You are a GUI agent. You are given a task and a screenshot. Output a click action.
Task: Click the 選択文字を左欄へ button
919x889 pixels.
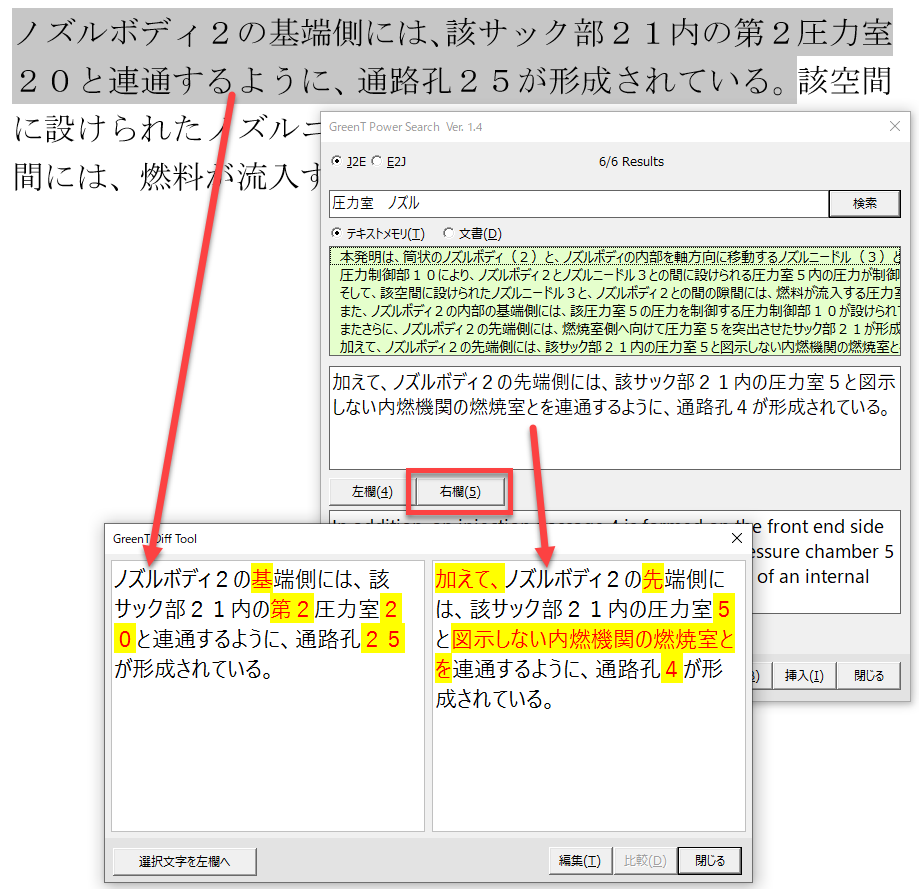tap(184, 861)
